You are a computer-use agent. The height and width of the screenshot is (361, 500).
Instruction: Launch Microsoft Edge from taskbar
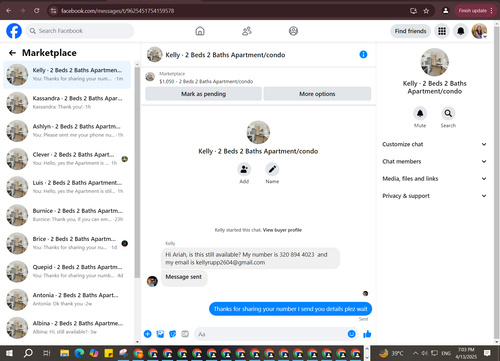point(79,353)
